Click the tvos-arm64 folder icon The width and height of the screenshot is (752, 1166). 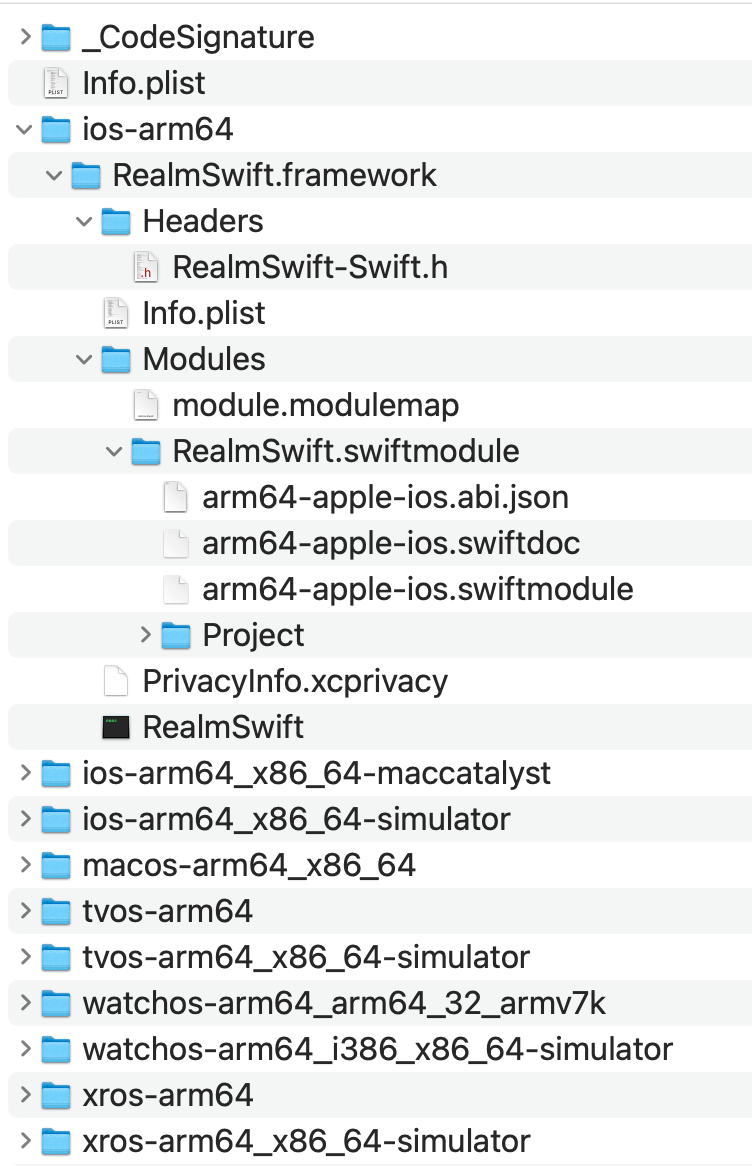point(56,912)
